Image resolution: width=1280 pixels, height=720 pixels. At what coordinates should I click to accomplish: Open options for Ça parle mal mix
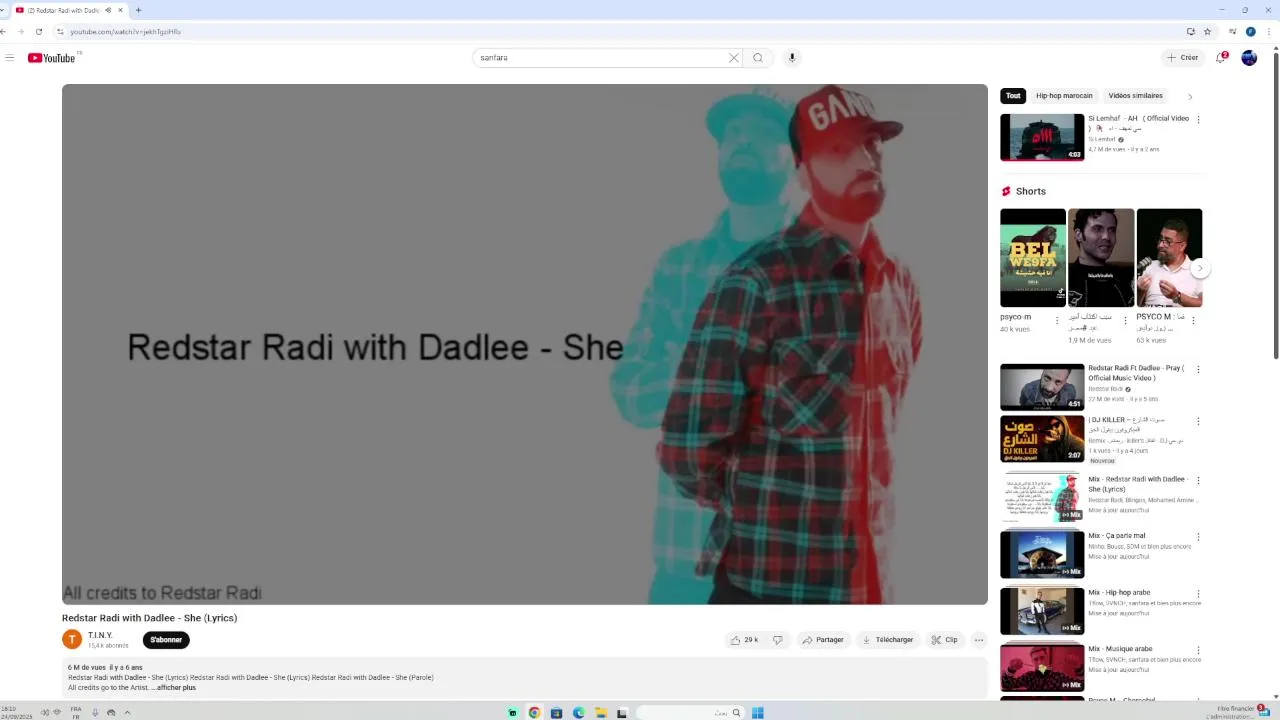[x=1198, y=537]
